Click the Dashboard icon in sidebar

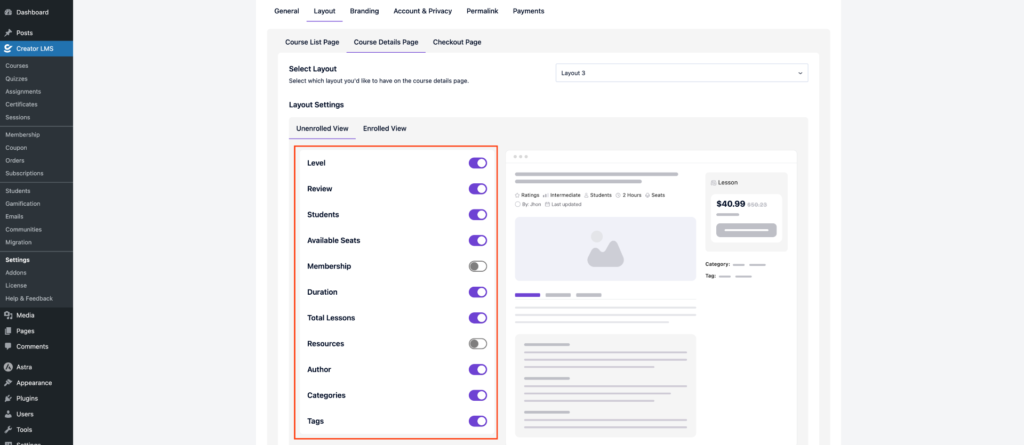pos(8,12)
